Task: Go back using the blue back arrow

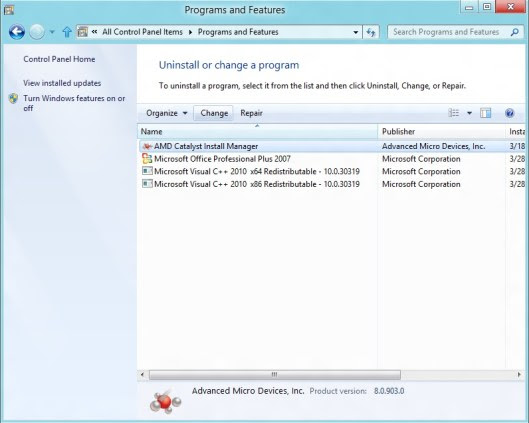Action: [17, 32]
